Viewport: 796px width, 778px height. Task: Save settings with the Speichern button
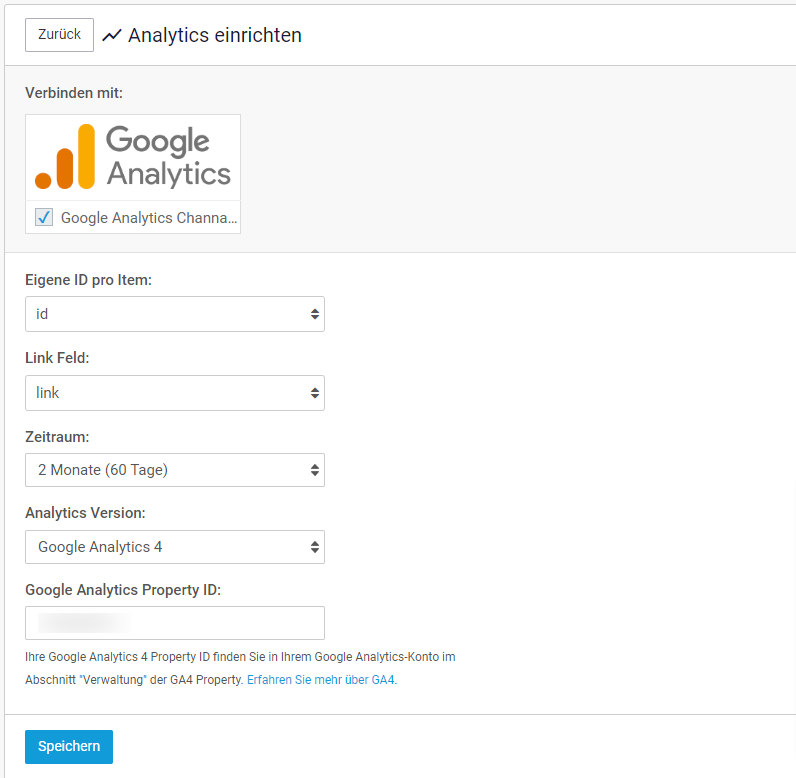coord(69,747)
